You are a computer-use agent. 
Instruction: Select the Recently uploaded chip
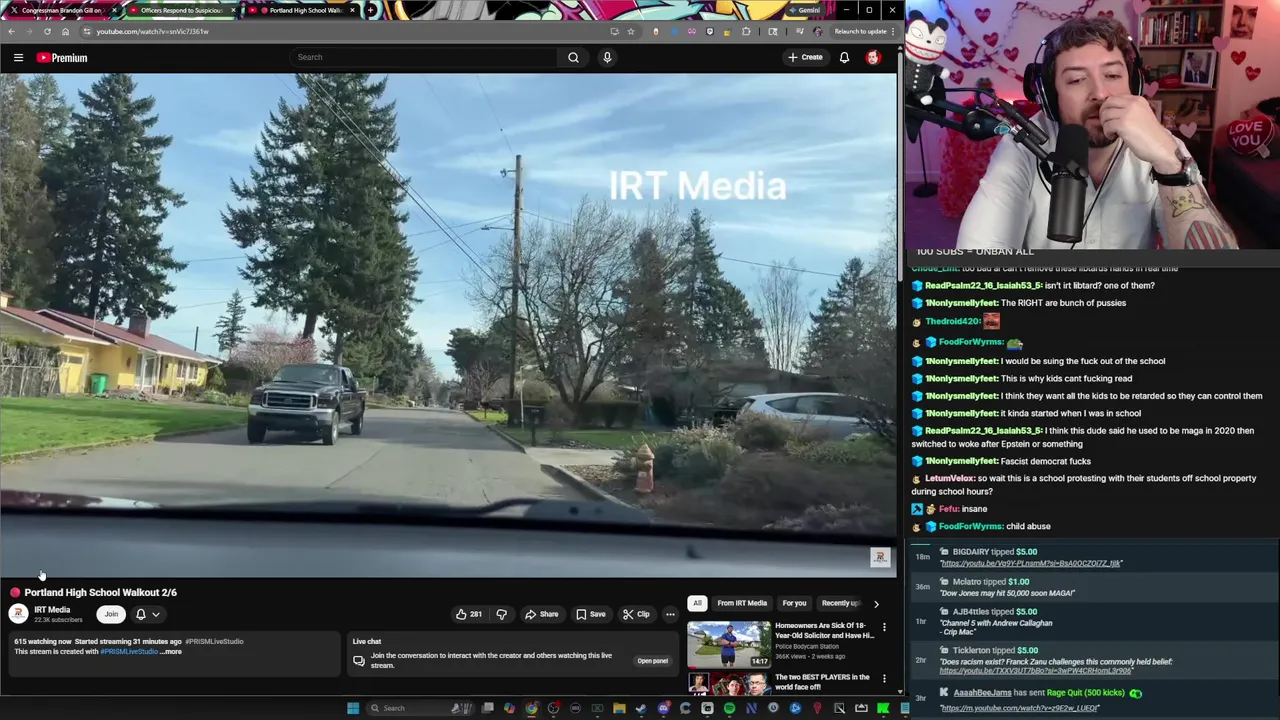click(x=840, y=603)
